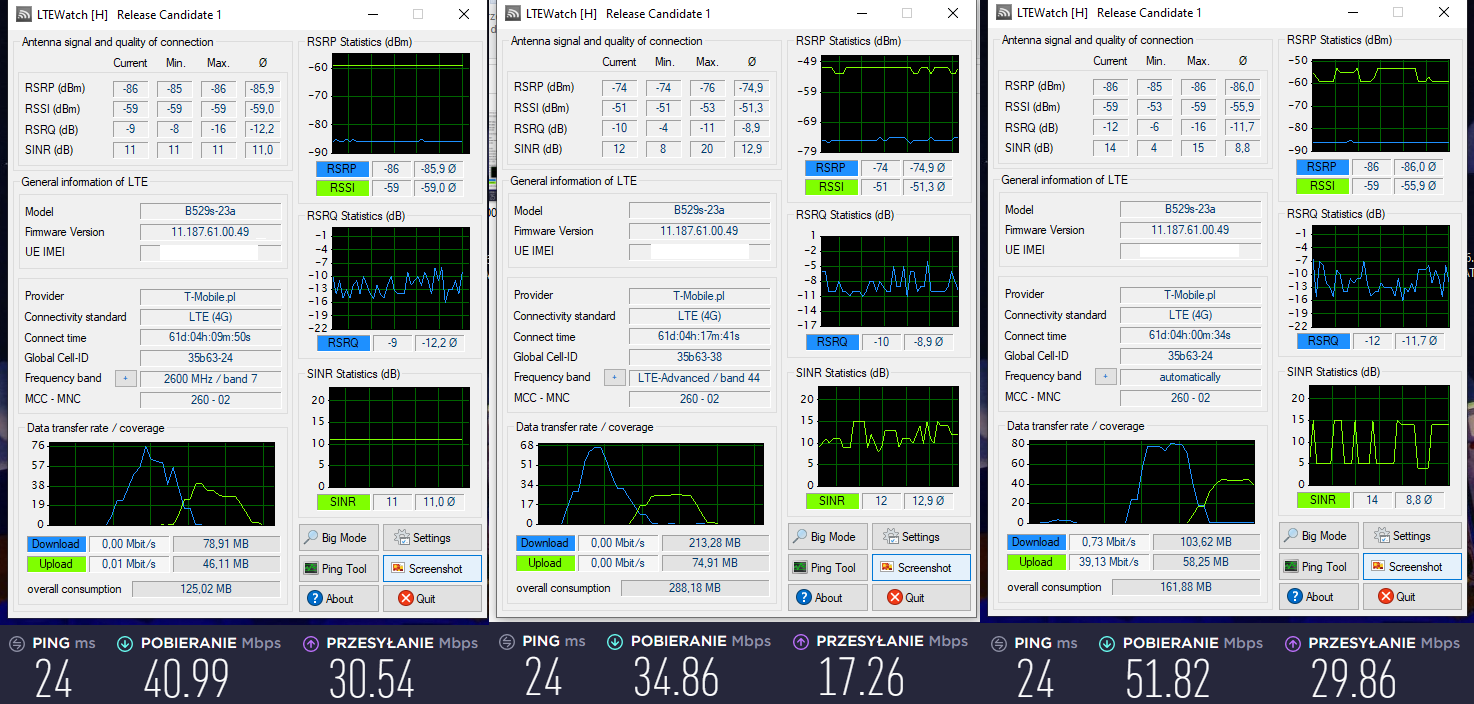
Task: Click the Provider field T-Mobile.pl in the middle window
Action: [699, 296]
